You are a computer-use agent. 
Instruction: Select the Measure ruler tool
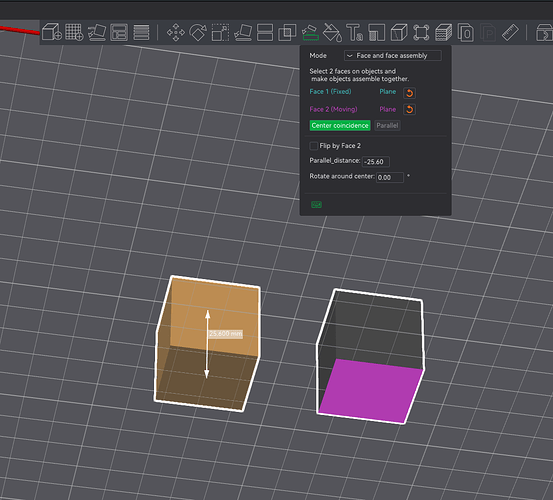pos(510,32)
